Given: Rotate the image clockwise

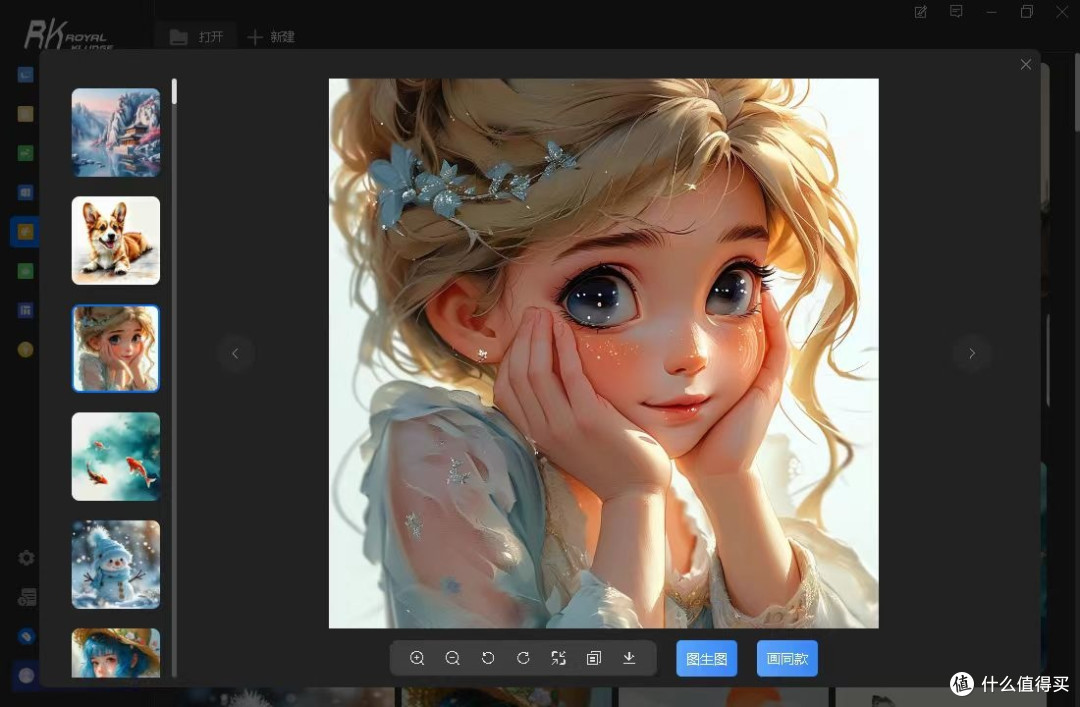Looking at the screenshot, I should [x=523, y=658].
